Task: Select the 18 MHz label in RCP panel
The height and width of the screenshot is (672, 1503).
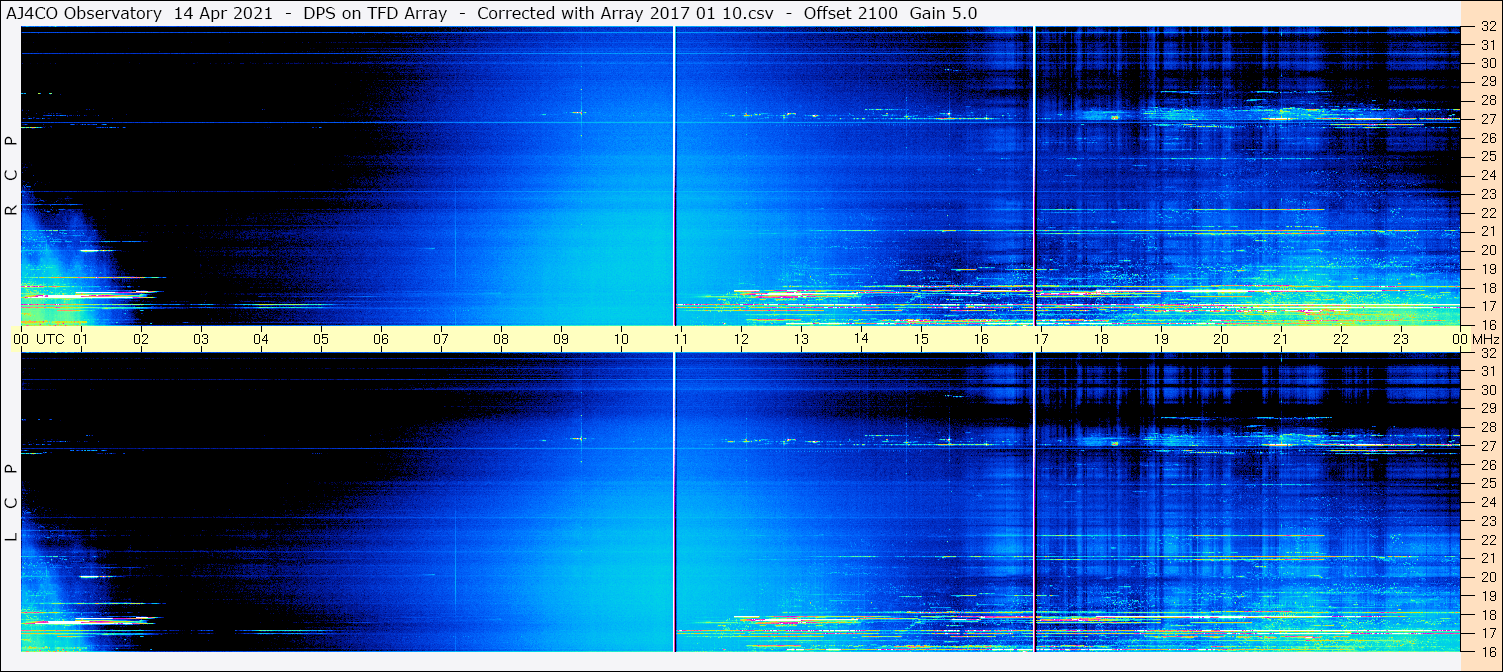Action: tap(1488, 288)
